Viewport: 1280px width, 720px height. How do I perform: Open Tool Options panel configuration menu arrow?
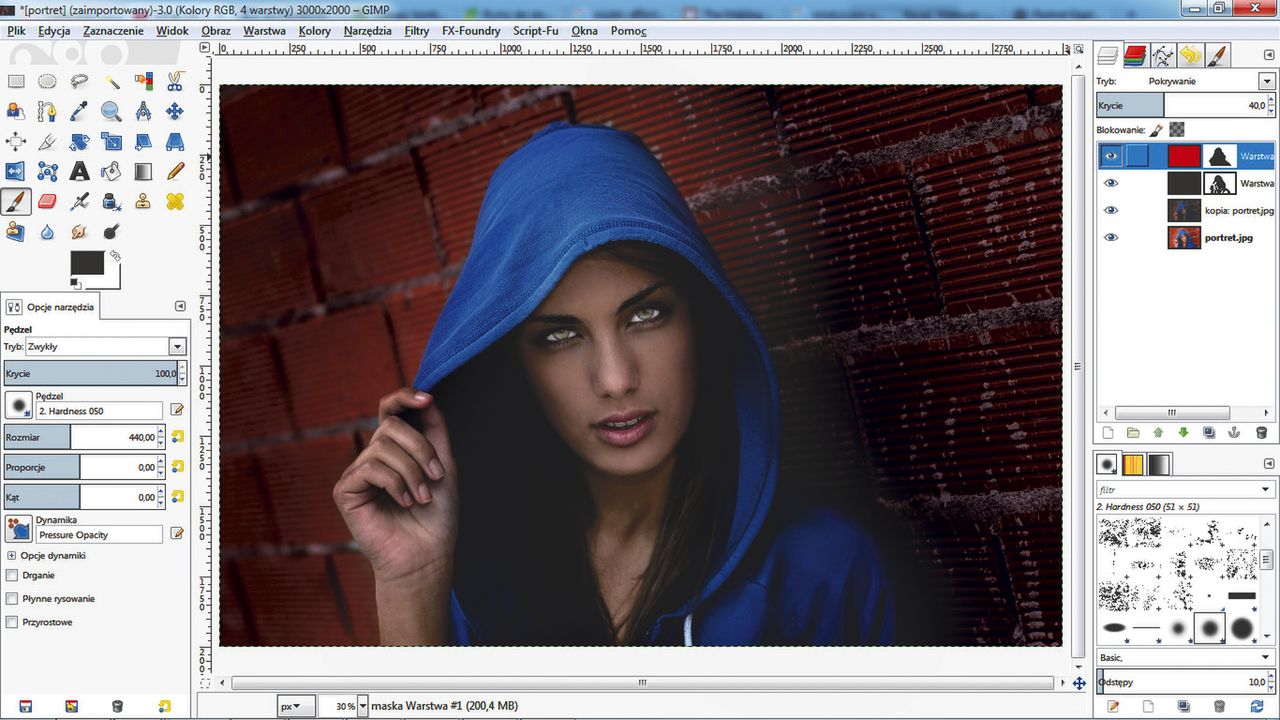180,306
